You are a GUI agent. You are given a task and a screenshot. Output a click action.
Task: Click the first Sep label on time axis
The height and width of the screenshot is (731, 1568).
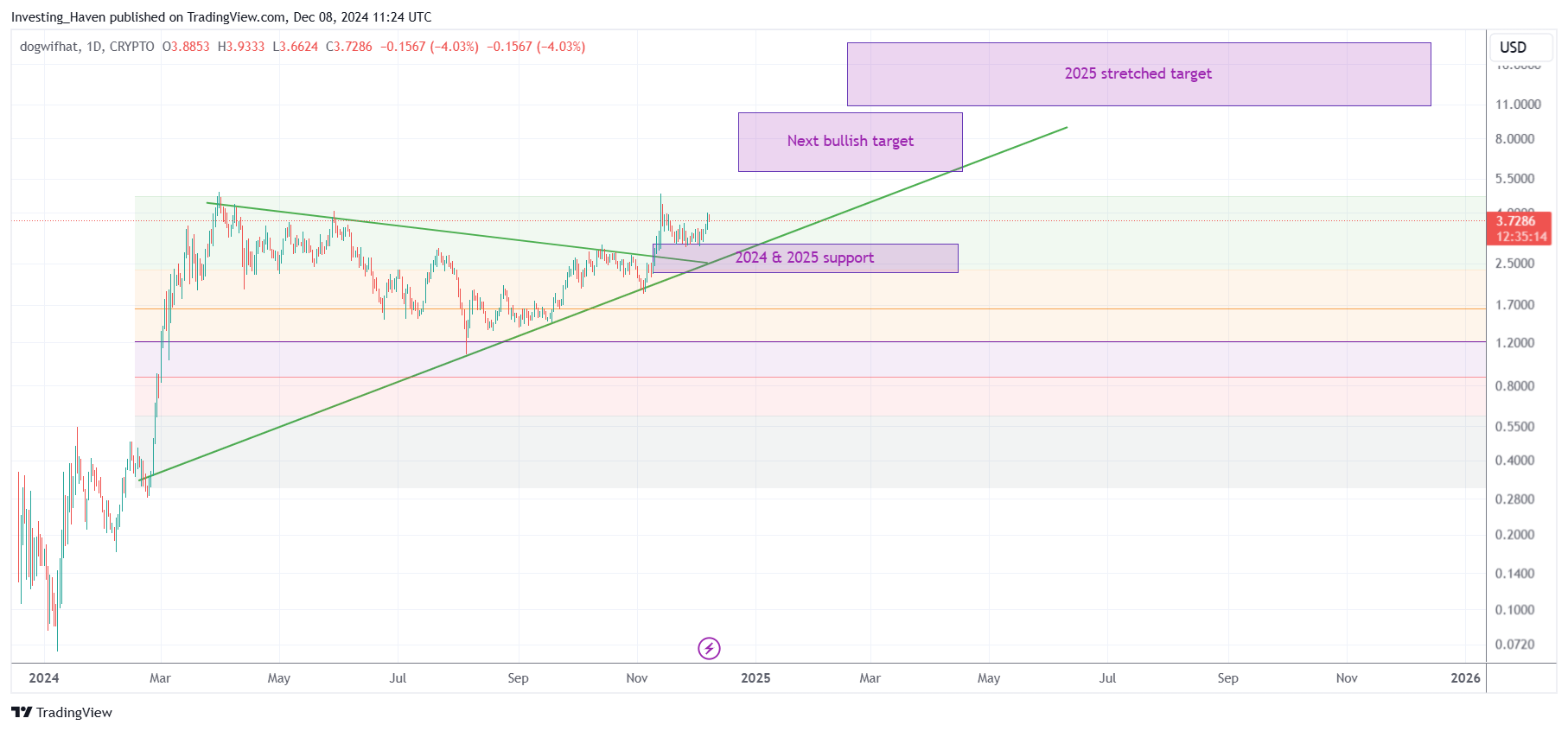tap(518, 678)
